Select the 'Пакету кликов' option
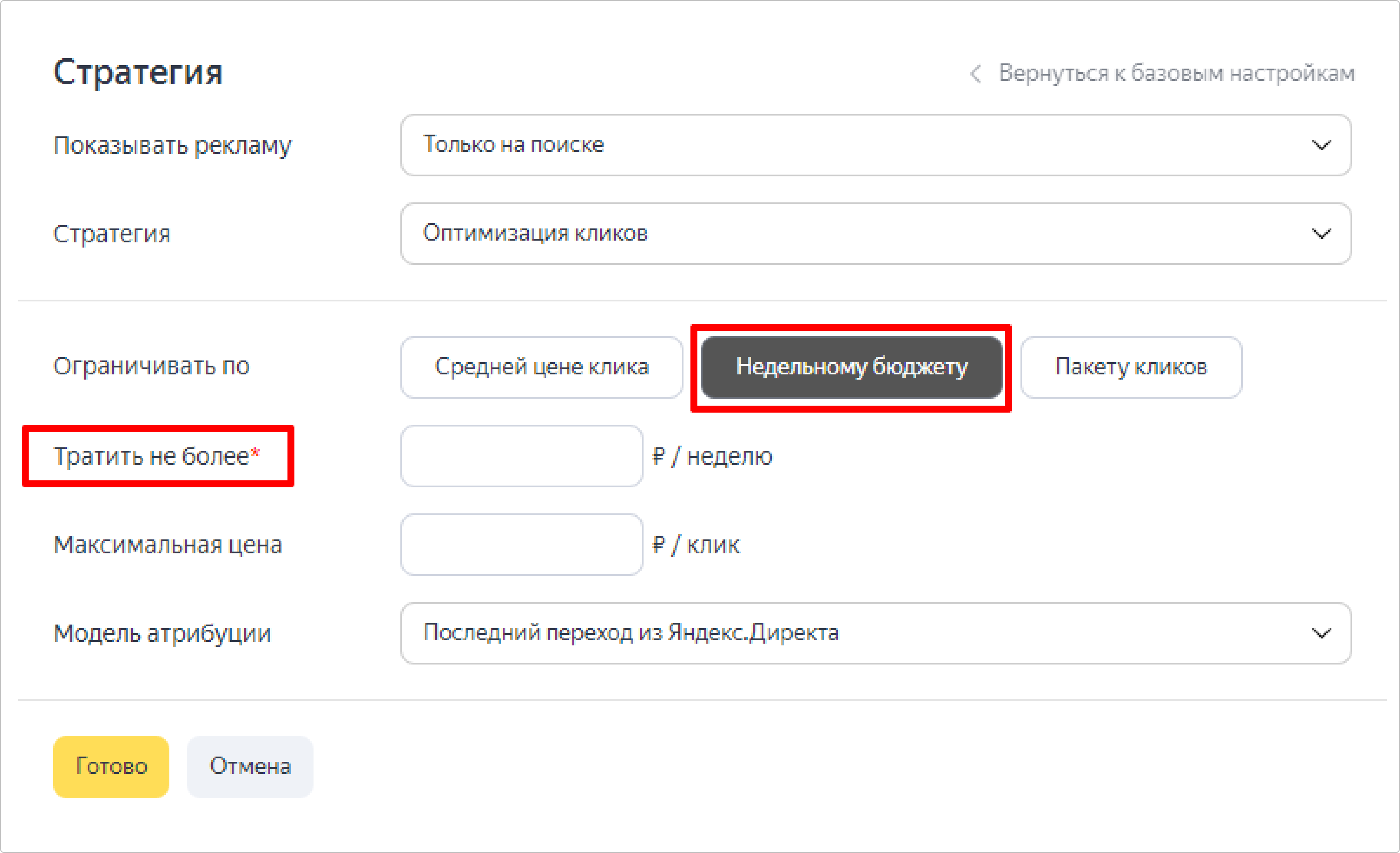 [x=1131, y=367]
